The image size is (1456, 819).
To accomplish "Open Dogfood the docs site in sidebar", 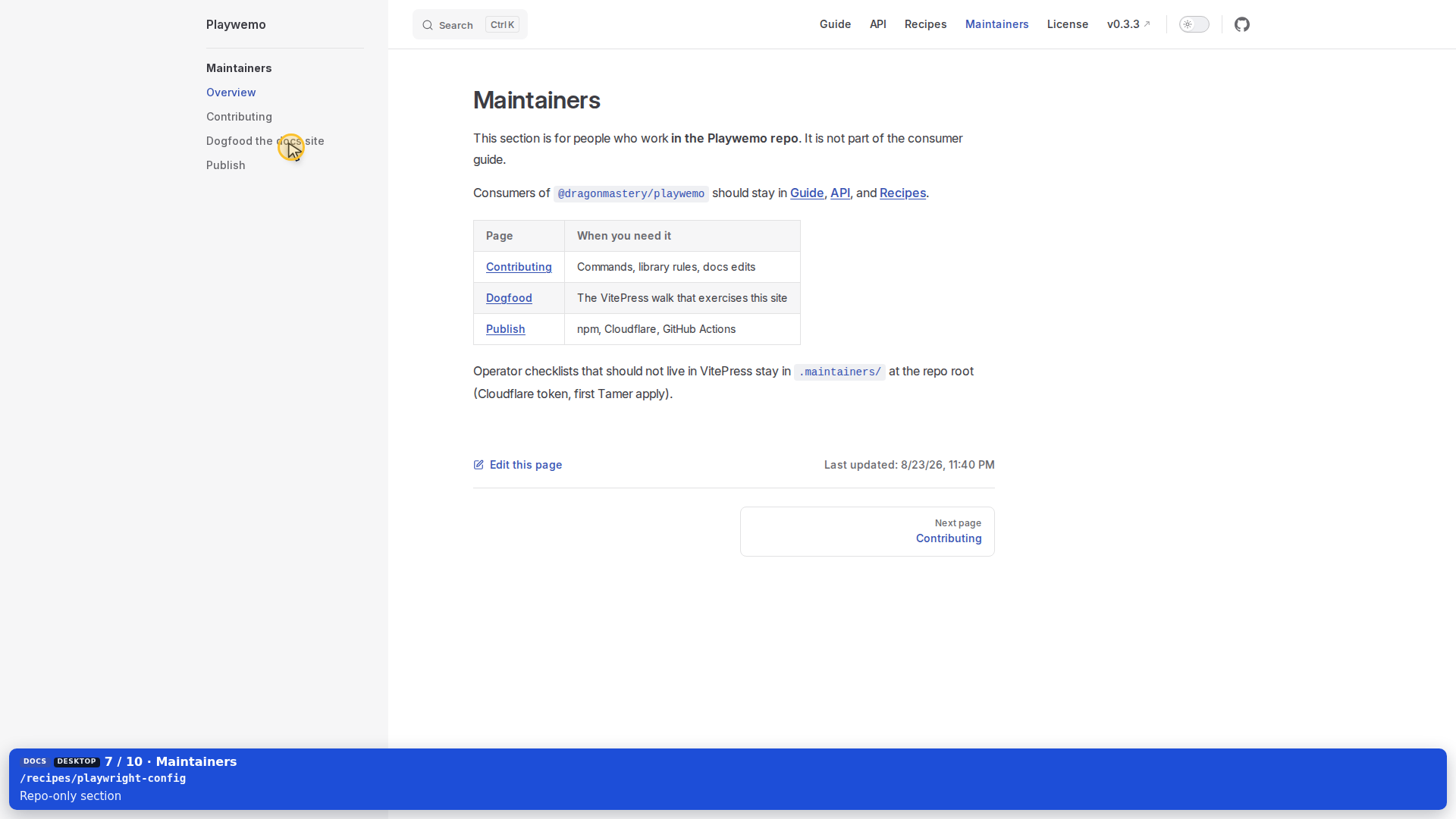I will (x=265, y=141).
